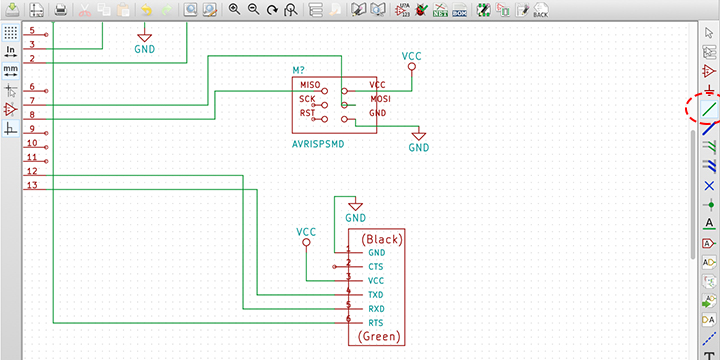Select the ascend/descend hierarchy tool
This screenshot has height=360, width=720.
pyautogui.click(x=709, y=52)
